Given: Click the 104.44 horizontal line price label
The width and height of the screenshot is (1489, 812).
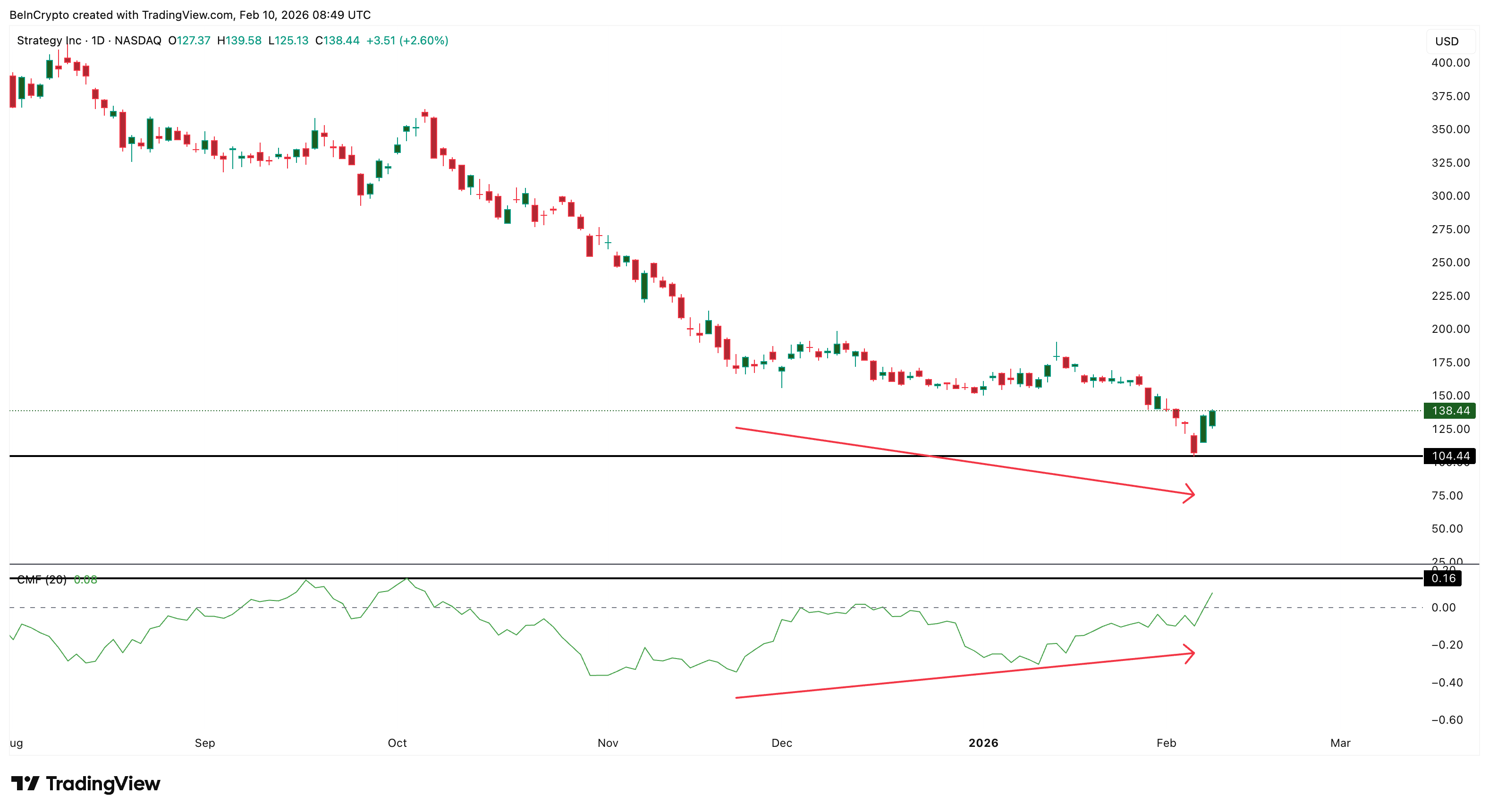Looking at the screenshot, I should pyautogui.click(x=1450, y=456).
